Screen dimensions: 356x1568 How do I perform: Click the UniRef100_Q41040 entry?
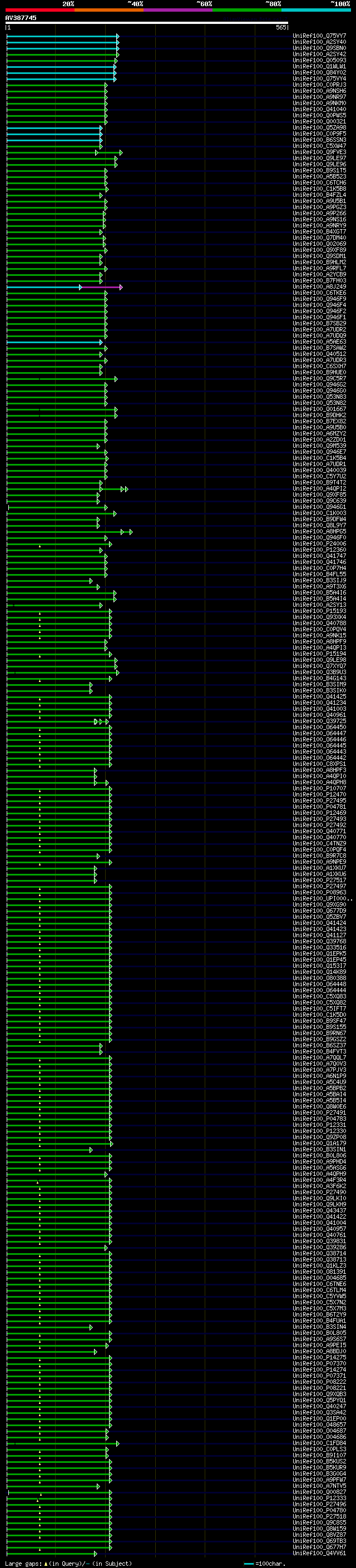(319, 110)
